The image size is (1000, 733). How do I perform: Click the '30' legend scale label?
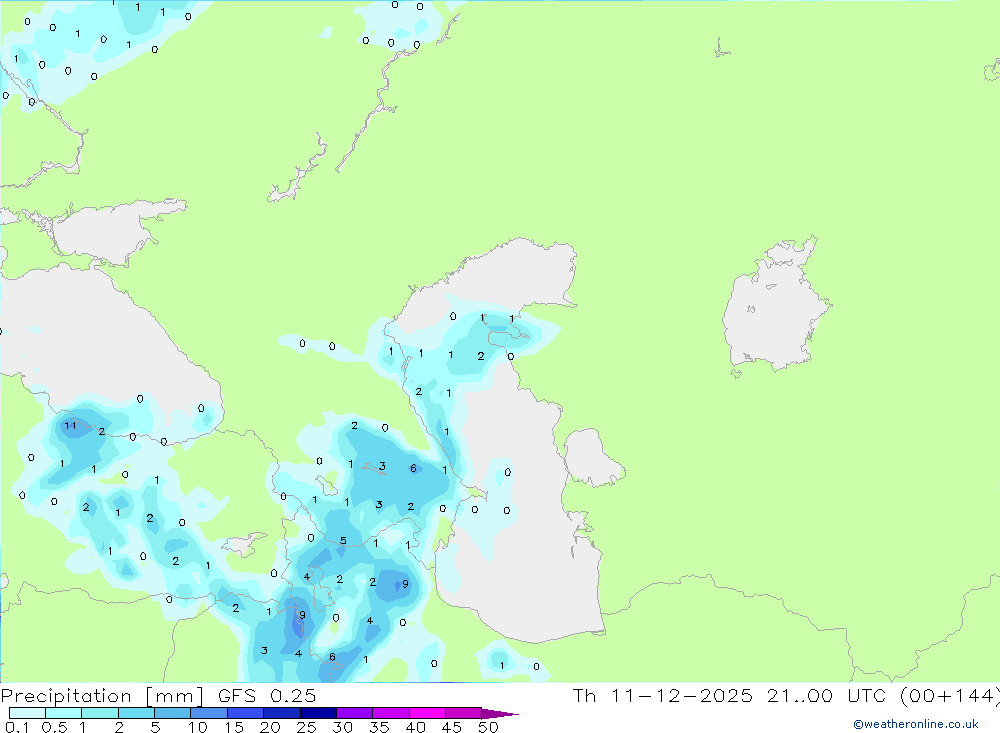click(343, 727)
